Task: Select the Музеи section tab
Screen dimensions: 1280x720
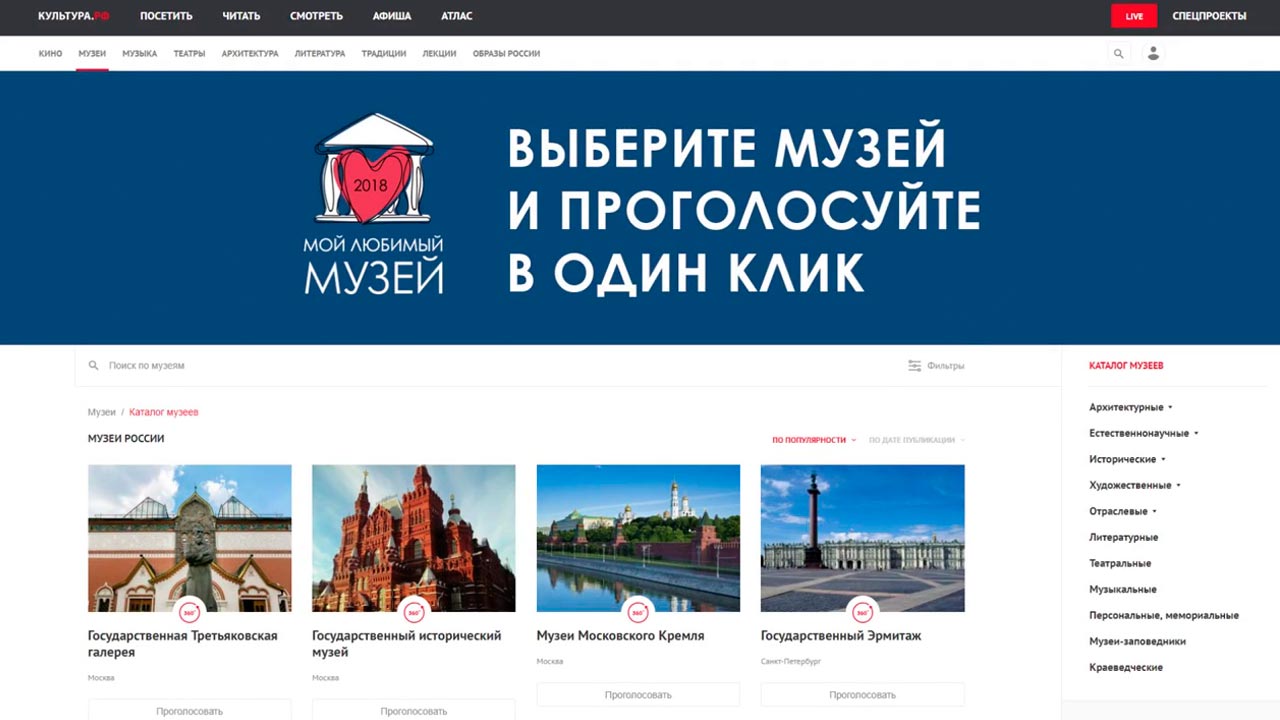Action: tap(92, 54)
